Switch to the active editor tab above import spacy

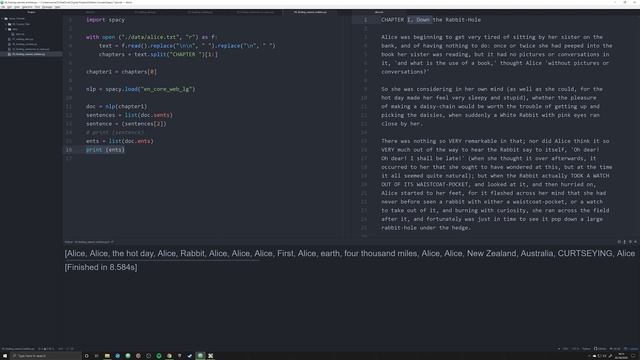[x=310, y=12]
